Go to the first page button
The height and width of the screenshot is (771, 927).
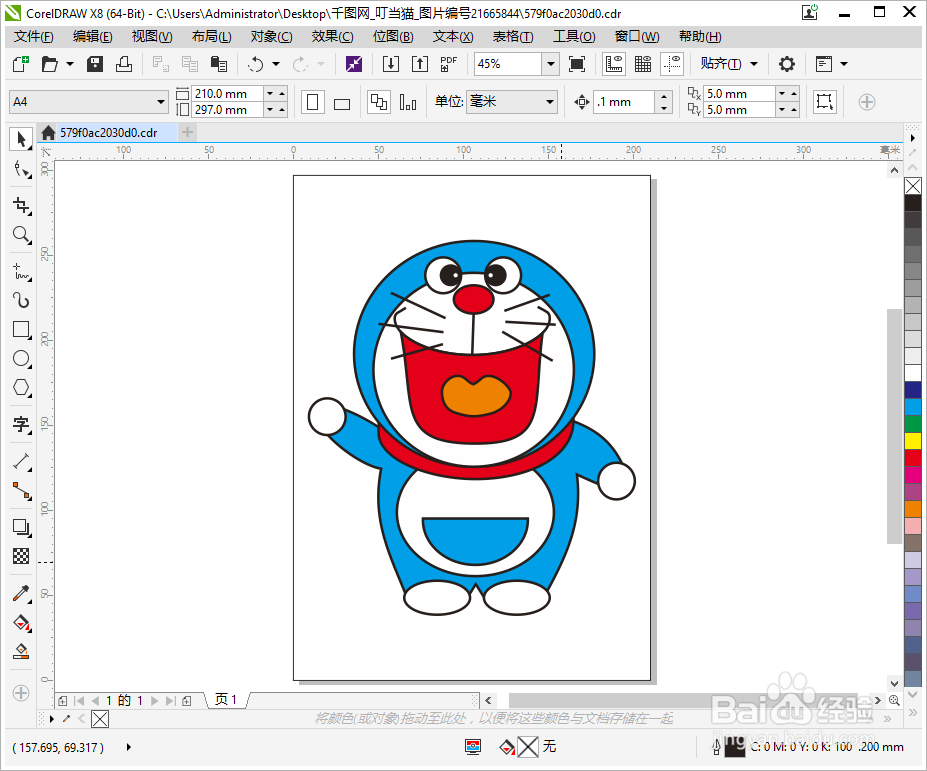click(x=79, y=701)
